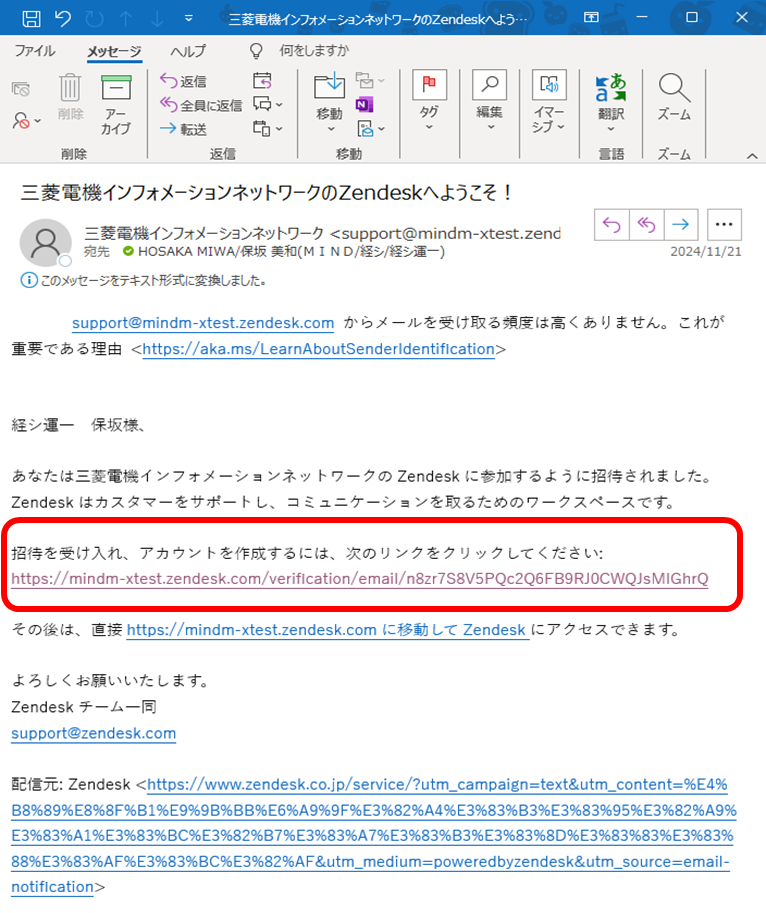766x913 pixels.
Task: Click Reply All (全員に返信) in ribbon
Action: coord(201,105)
